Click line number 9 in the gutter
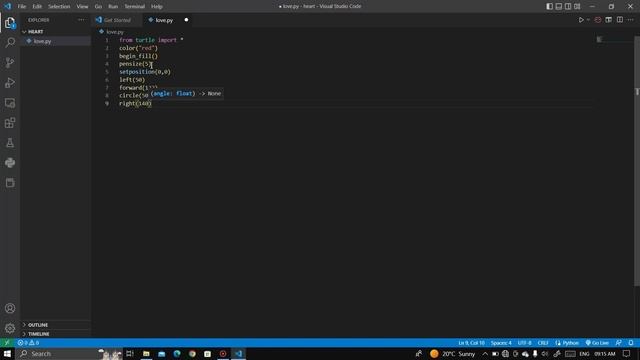Image resolution: width=640 pixels, height=360 pixels. point(107,104)
